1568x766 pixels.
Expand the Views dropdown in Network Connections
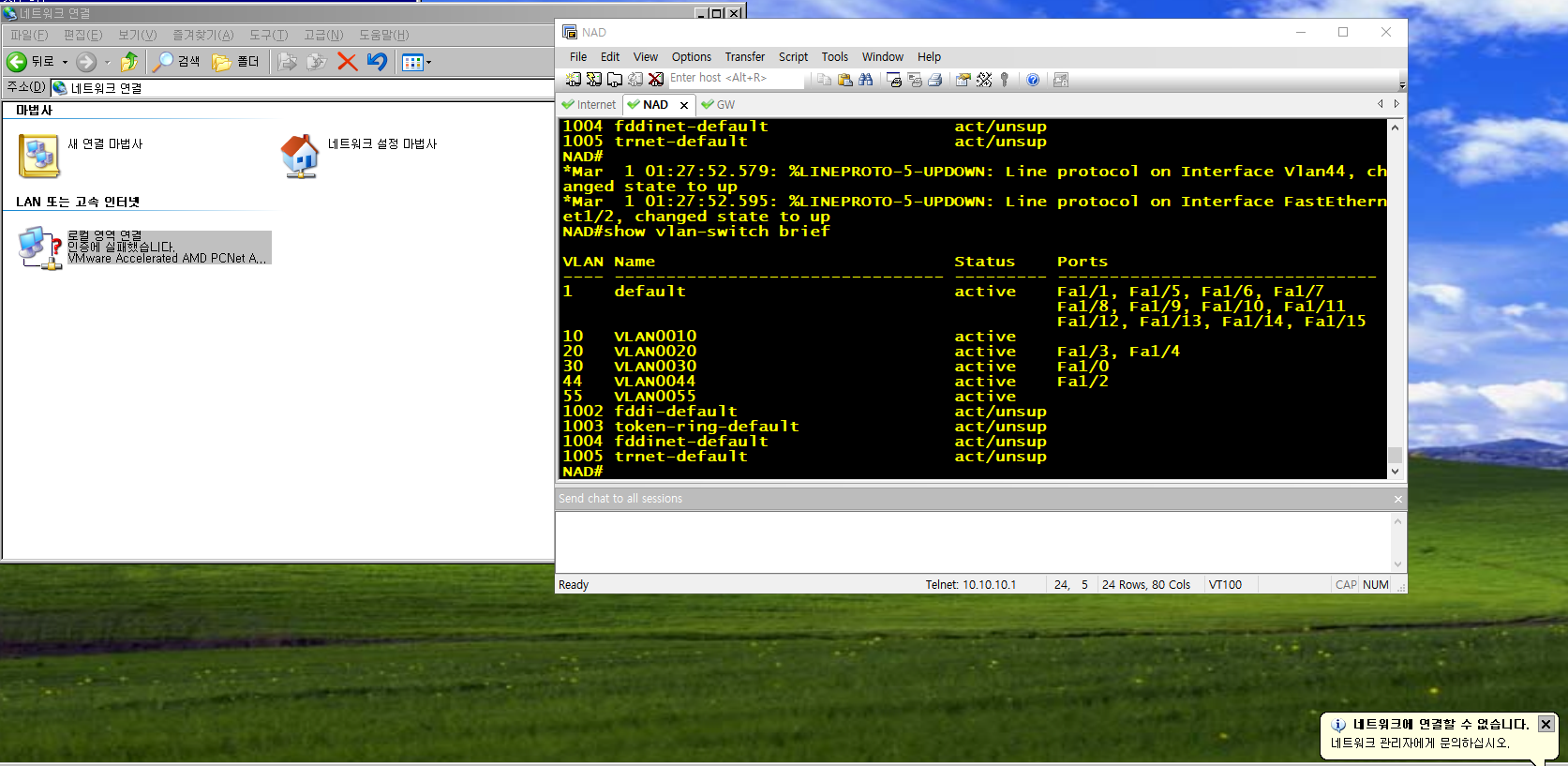[x=428, y=62]
